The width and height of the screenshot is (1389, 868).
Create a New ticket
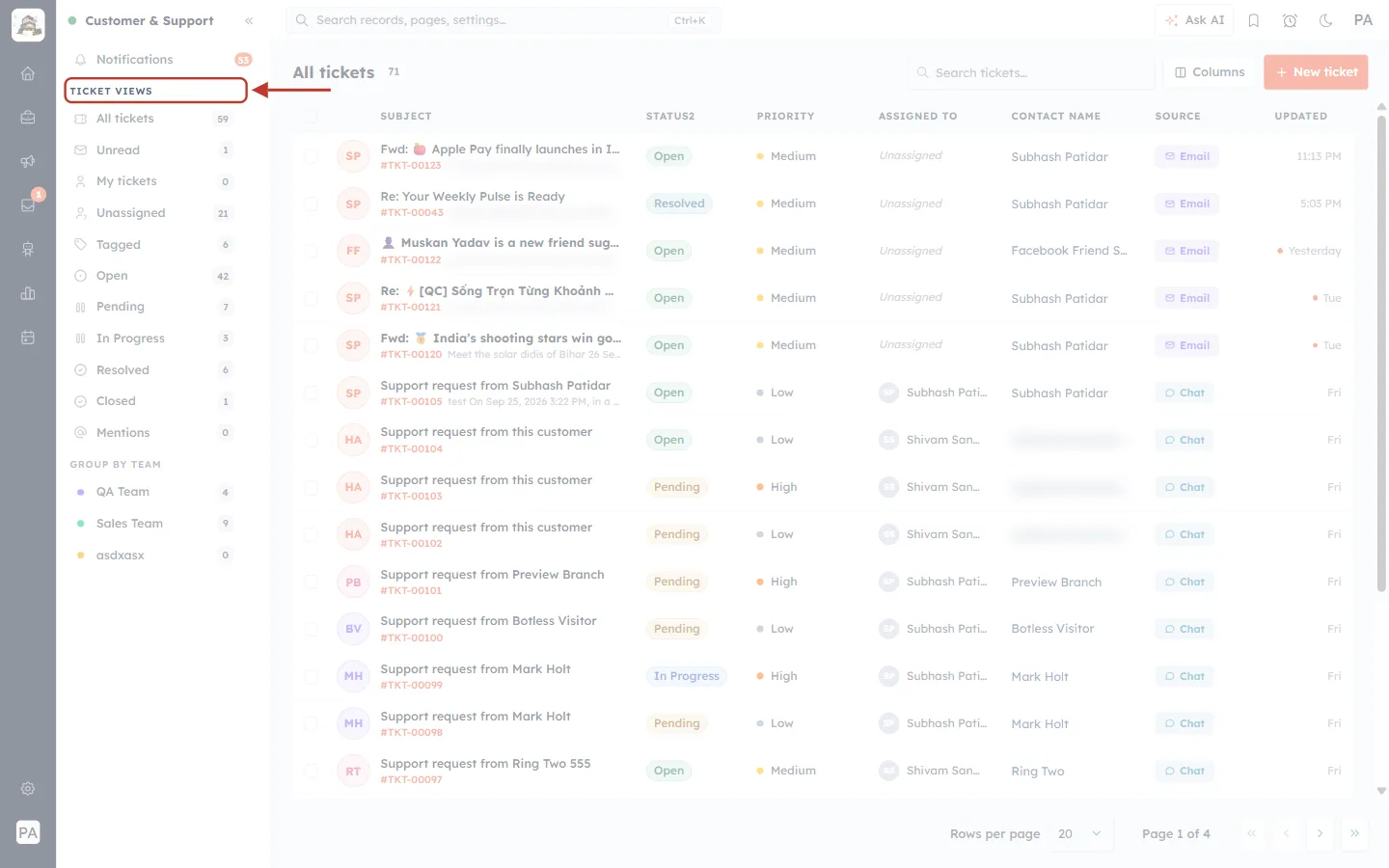(1316, 72)
